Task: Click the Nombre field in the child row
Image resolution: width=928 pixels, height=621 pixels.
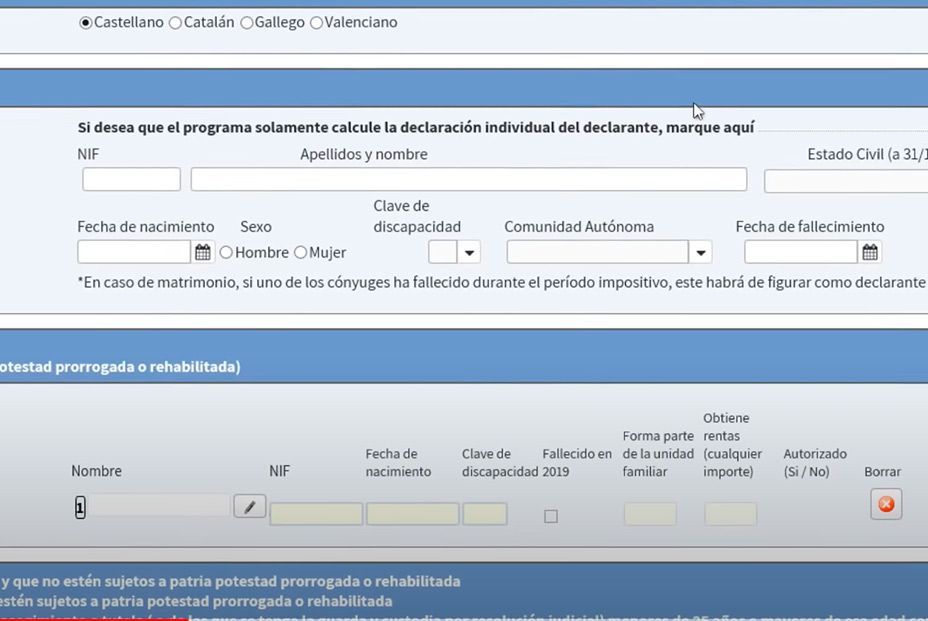Action: (x=160, y=506)
